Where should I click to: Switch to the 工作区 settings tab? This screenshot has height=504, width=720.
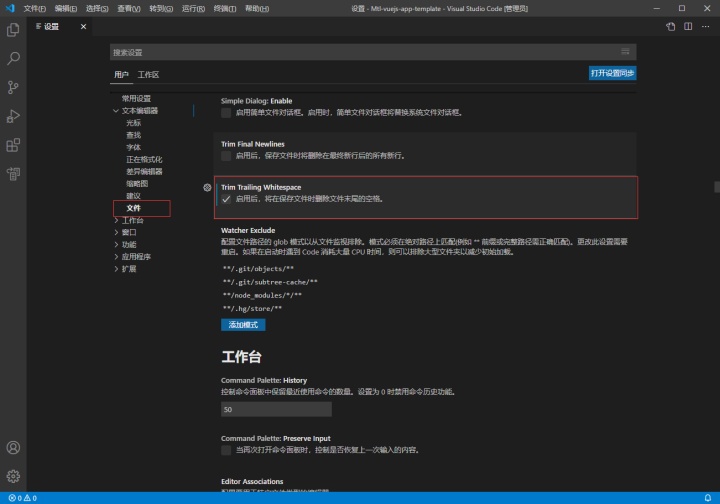click(x=148, y=74)
